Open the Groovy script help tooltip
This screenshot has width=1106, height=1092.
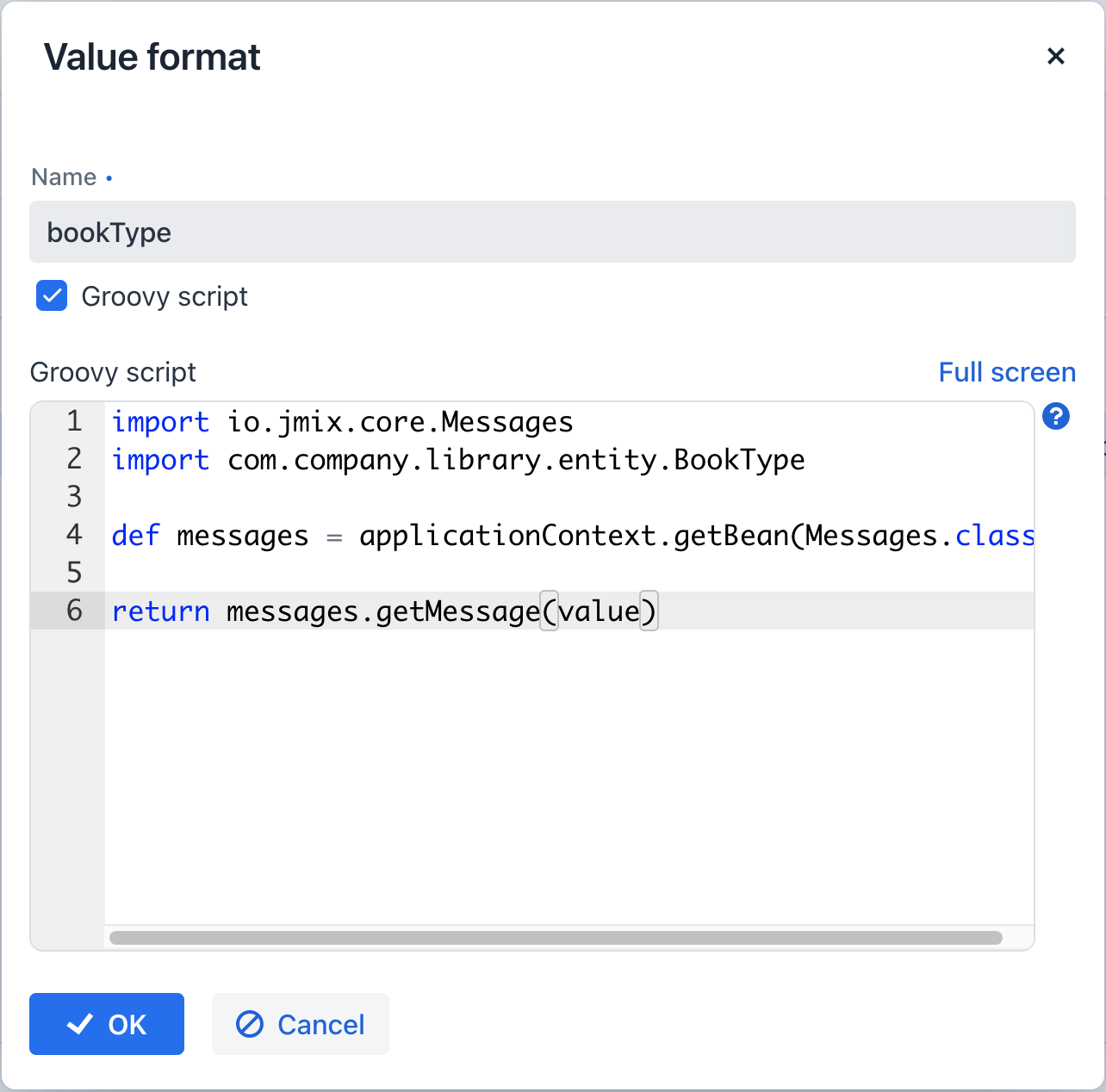[x=1056, y=416]
